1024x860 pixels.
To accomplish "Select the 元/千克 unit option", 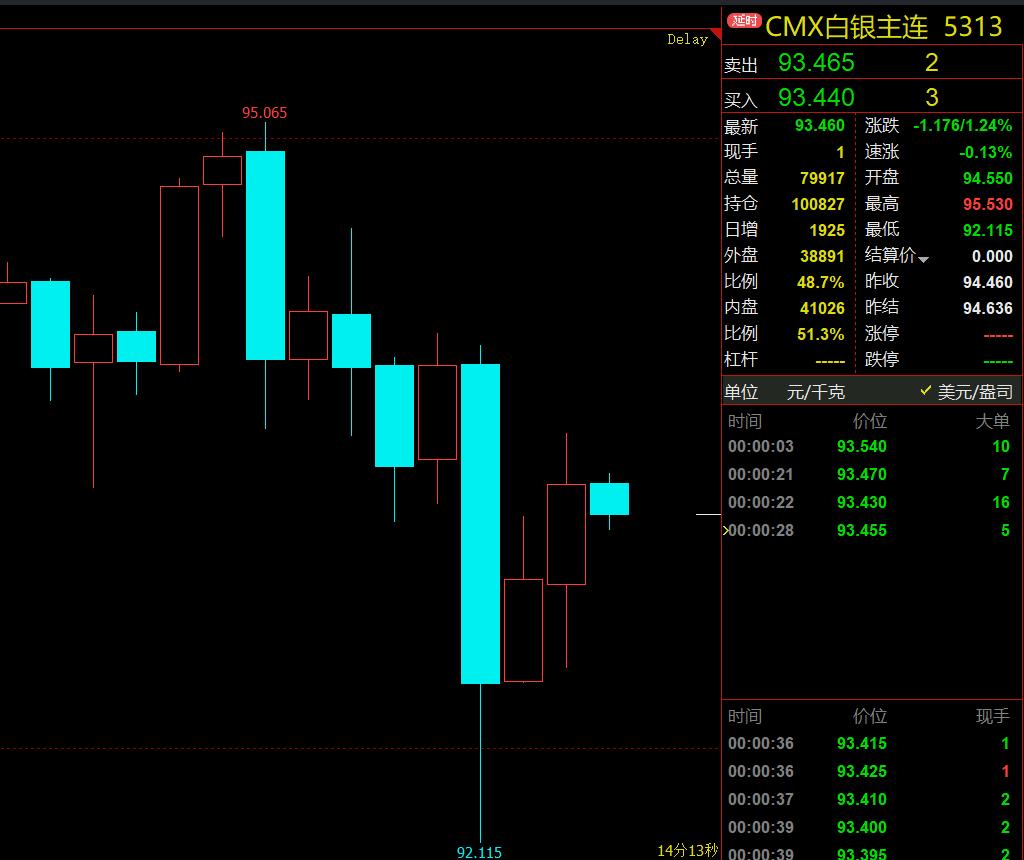I will 816,392.
